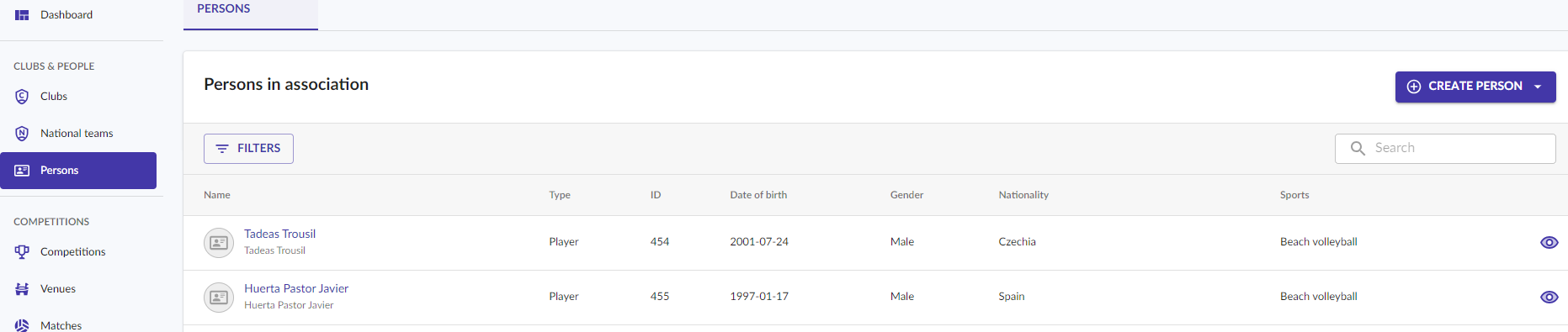Switch to the PERSONS tab
Viewport: 1568px width, 332px height.
(224, 9)
